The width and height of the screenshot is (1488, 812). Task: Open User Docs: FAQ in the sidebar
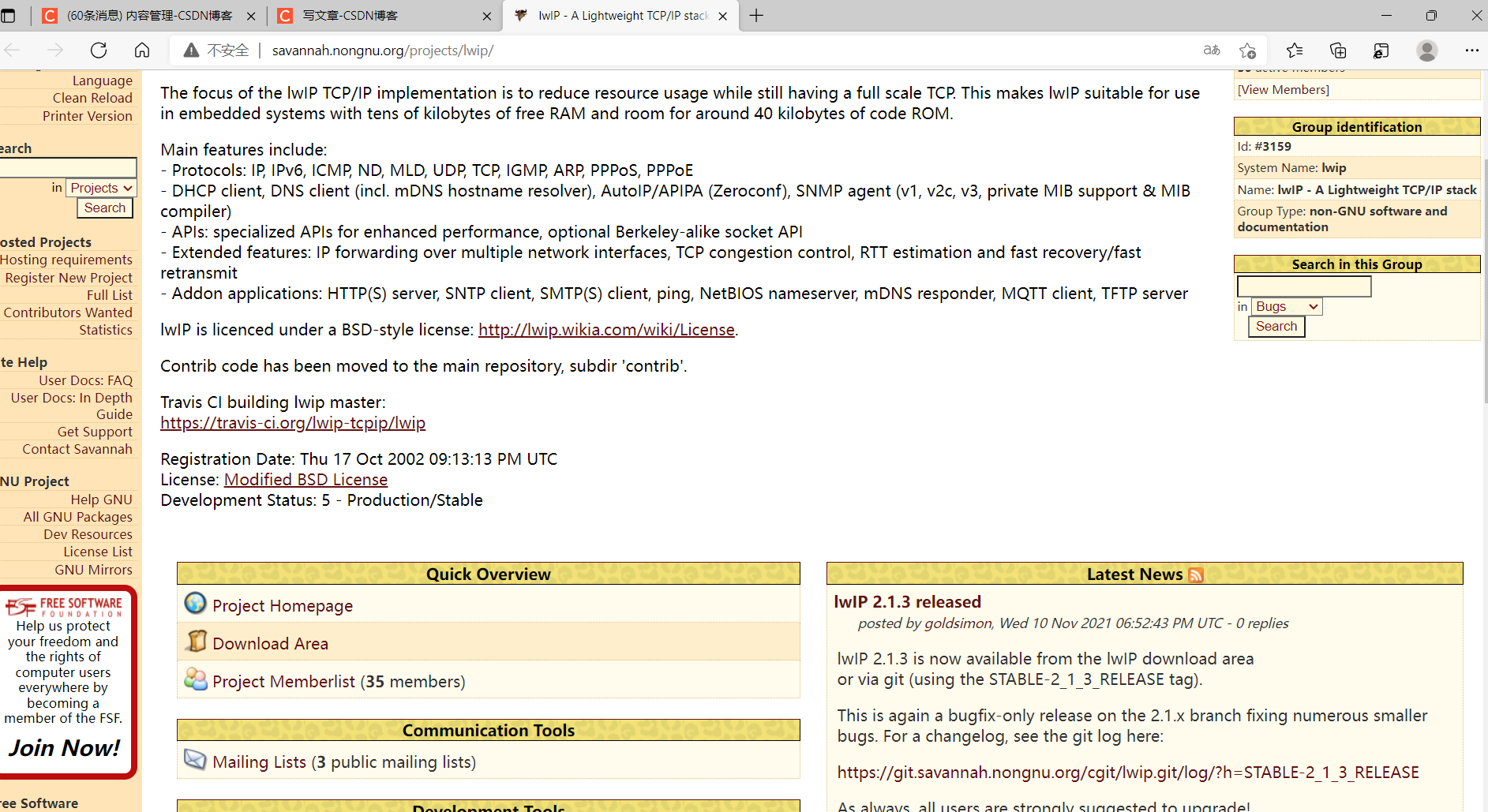tap(86, 380)
